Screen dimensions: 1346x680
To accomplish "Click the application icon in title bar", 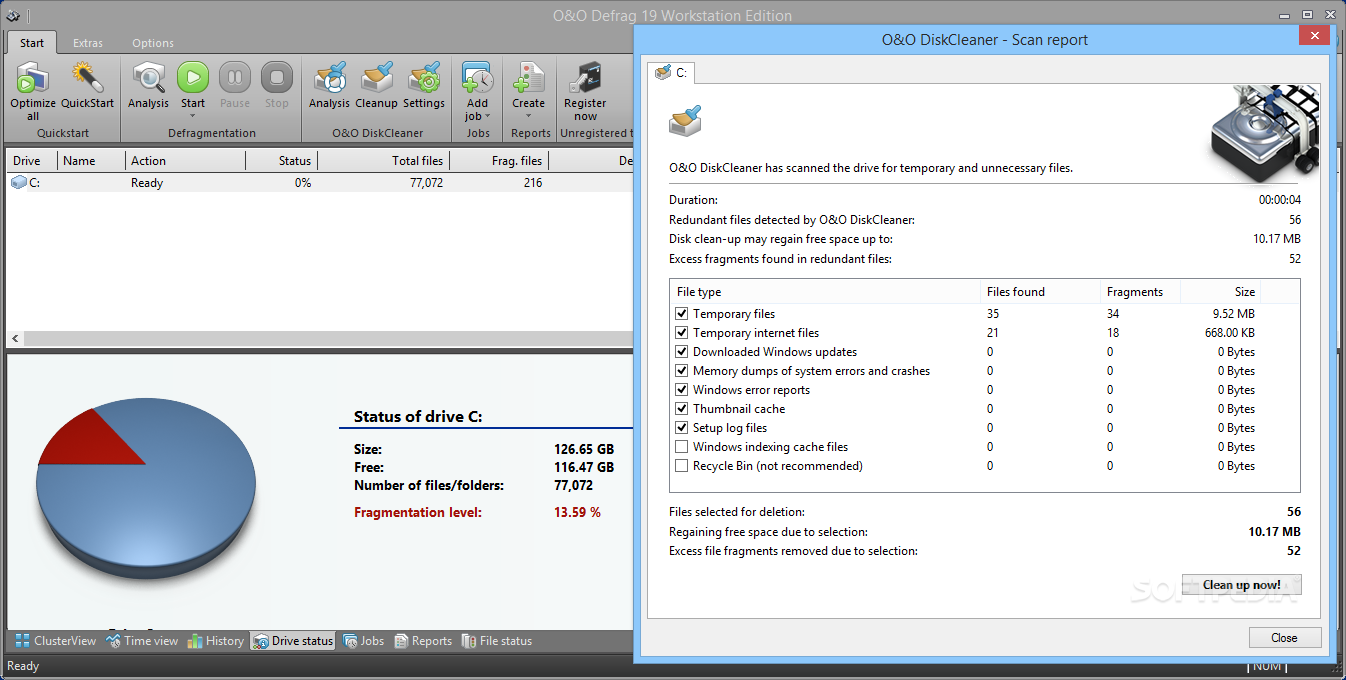I will 13,15.
